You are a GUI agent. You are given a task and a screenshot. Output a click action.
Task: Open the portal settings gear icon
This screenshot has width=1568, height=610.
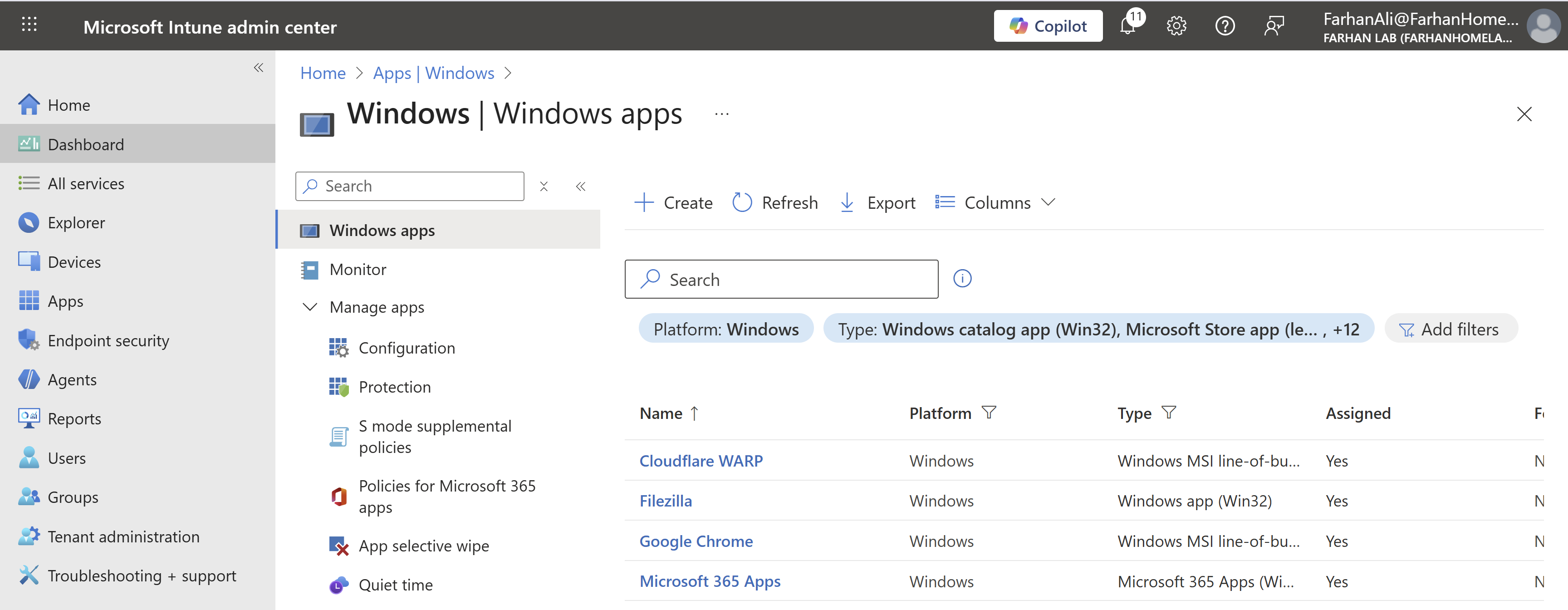1176,26
